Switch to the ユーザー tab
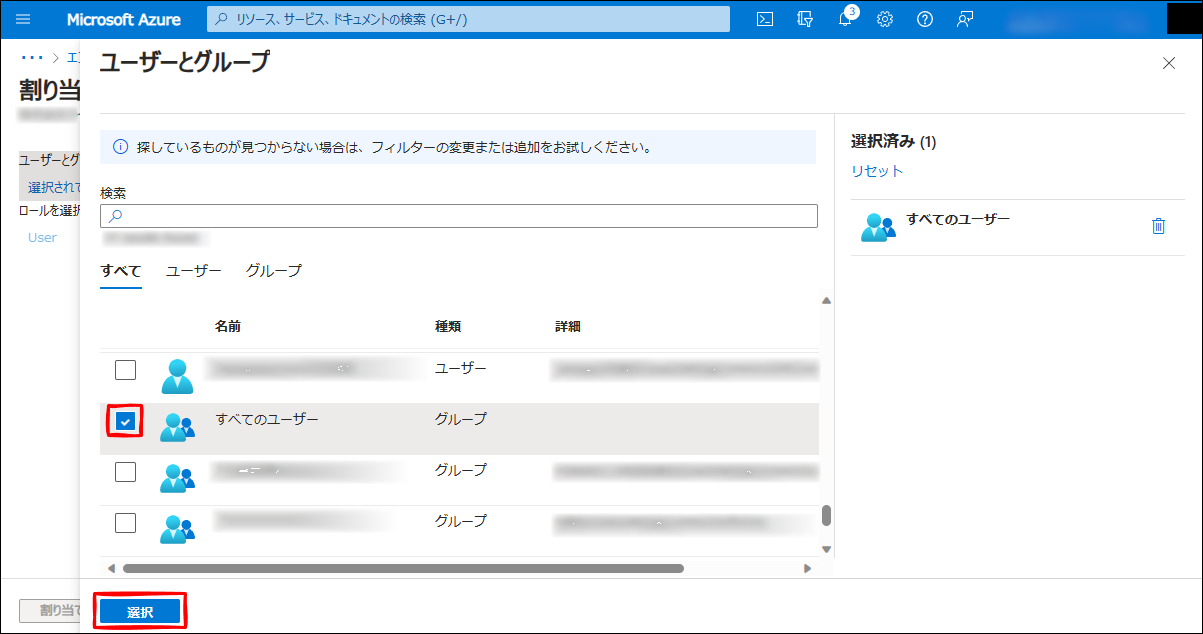 tap(193, 271)
